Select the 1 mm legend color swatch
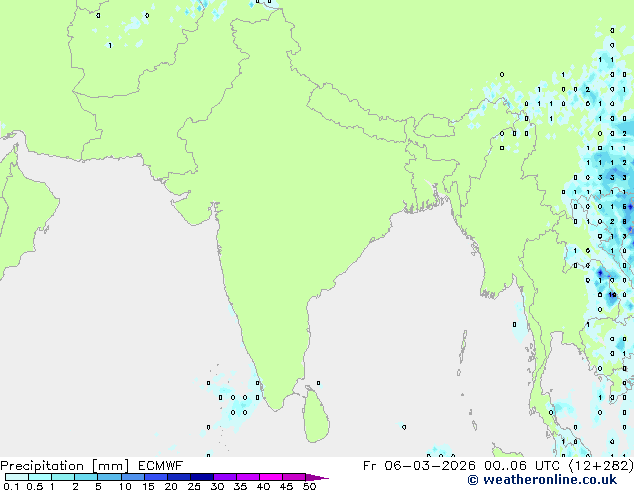The image size is (634, 490). tap(63, 477)
